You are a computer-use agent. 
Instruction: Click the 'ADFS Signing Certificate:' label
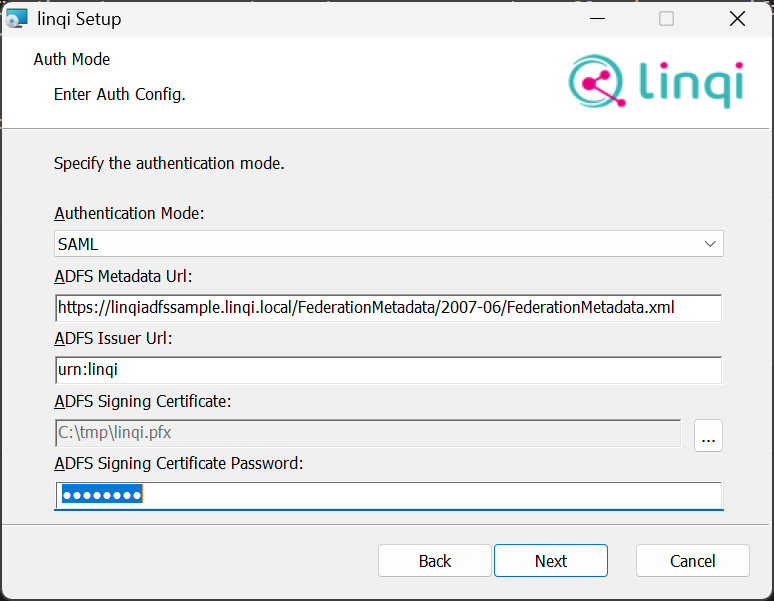coord(143,401)
